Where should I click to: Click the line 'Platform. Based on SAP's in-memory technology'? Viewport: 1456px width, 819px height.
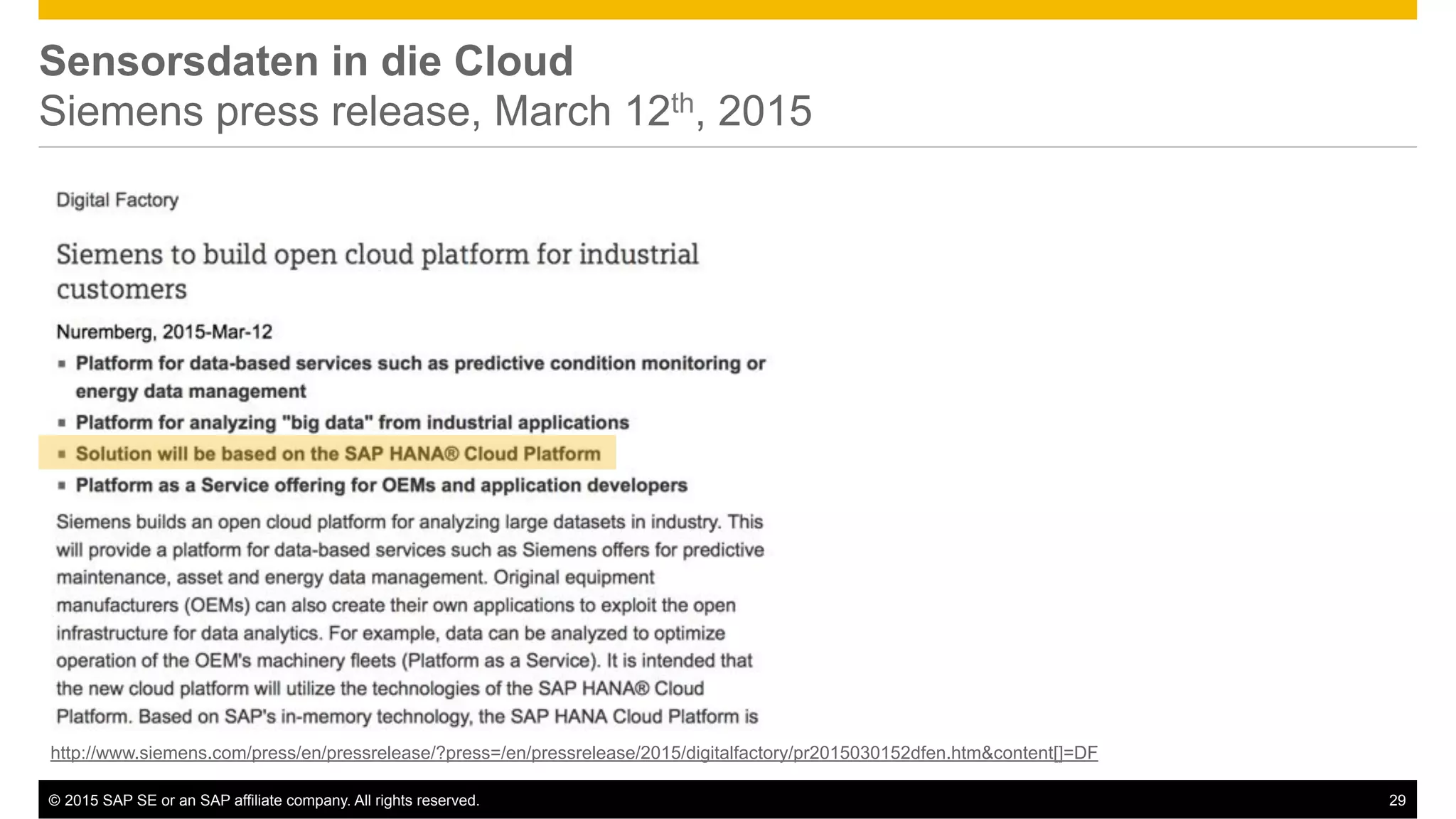(x=407, y=716)
